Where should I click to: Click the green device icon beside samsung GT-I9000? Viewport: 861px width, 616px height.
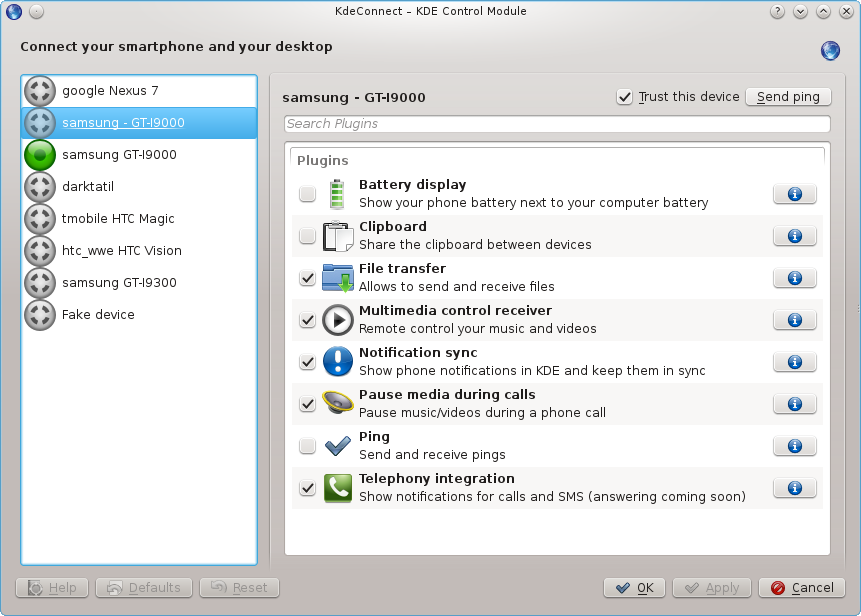39,155
